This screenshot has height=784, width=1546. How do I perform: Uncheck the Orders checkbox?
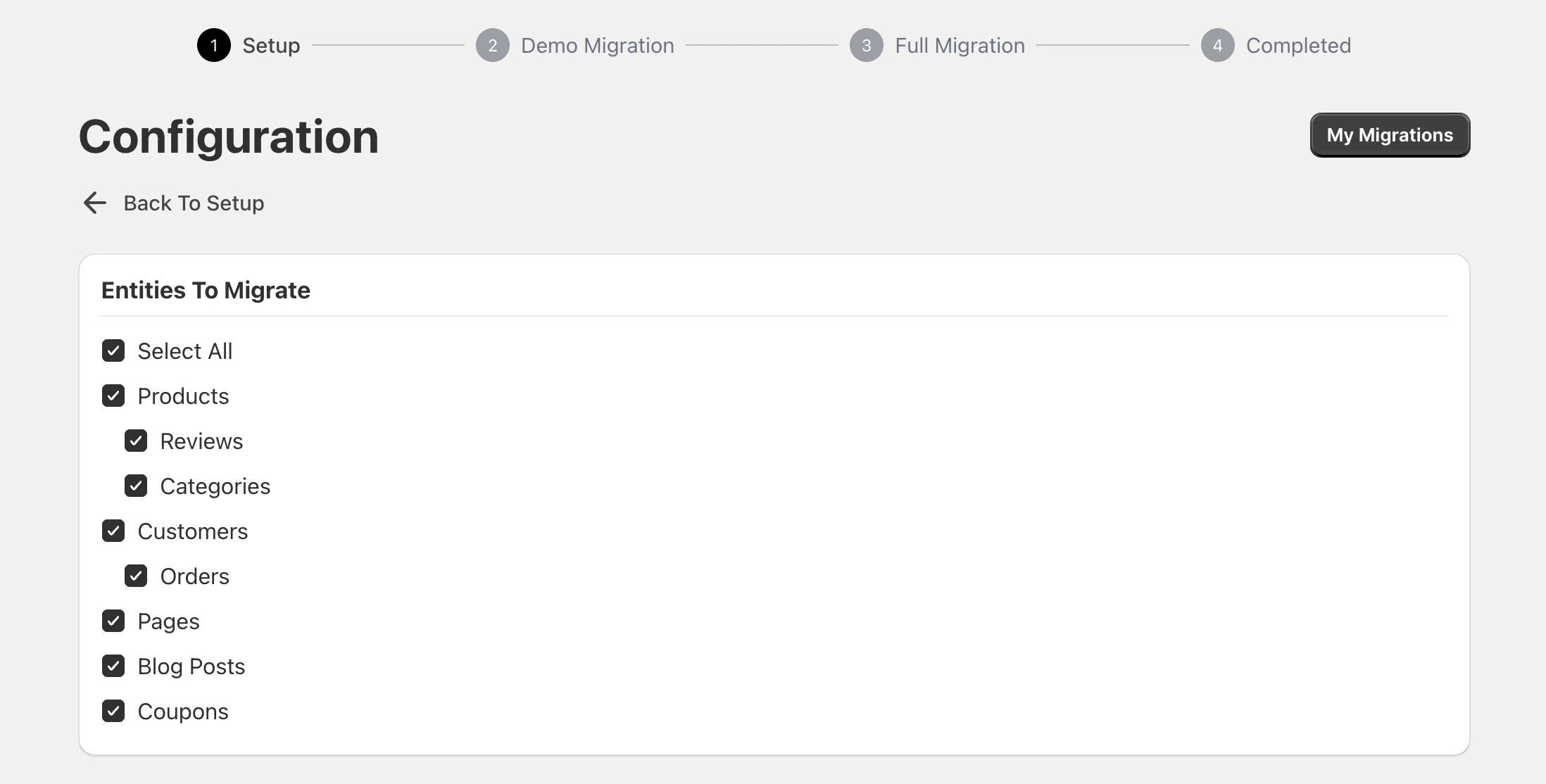pos(136,576)
